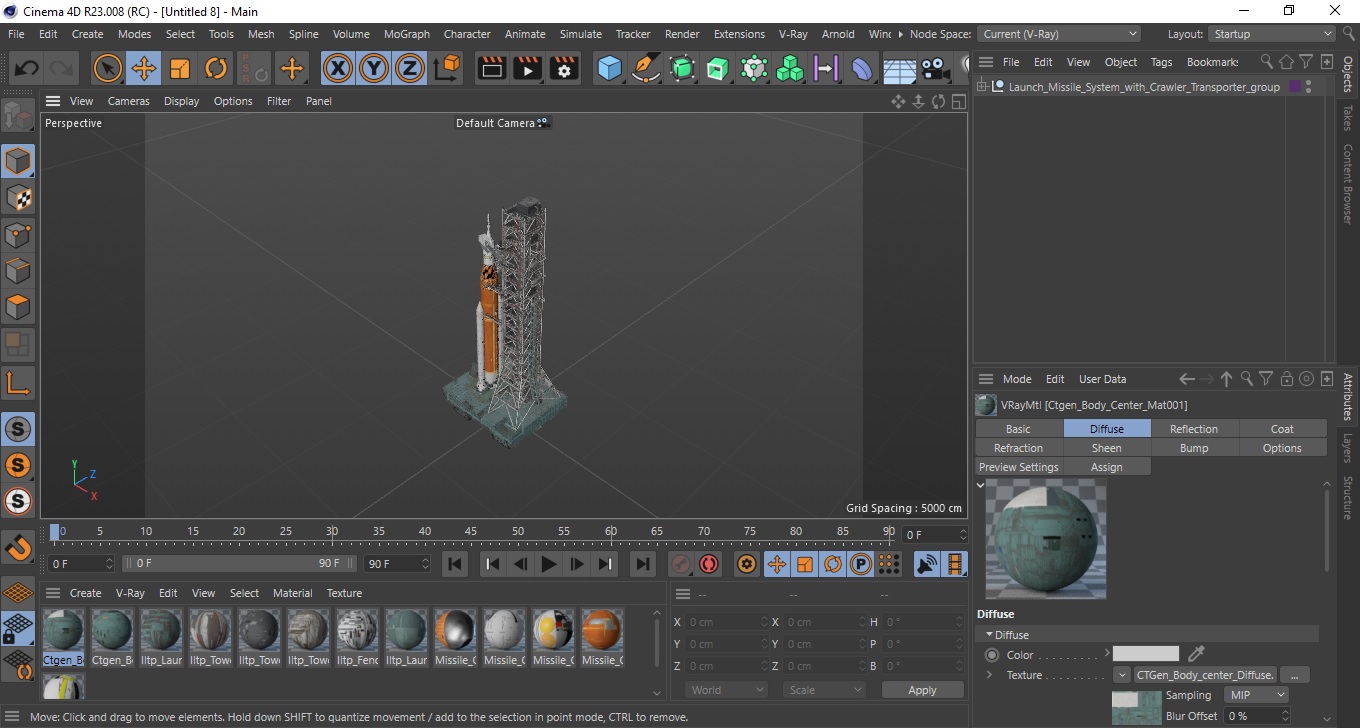Screen dimensions: 1360x728
Task: Click the Undo arrow icon
Action: [x=27, y=68]
